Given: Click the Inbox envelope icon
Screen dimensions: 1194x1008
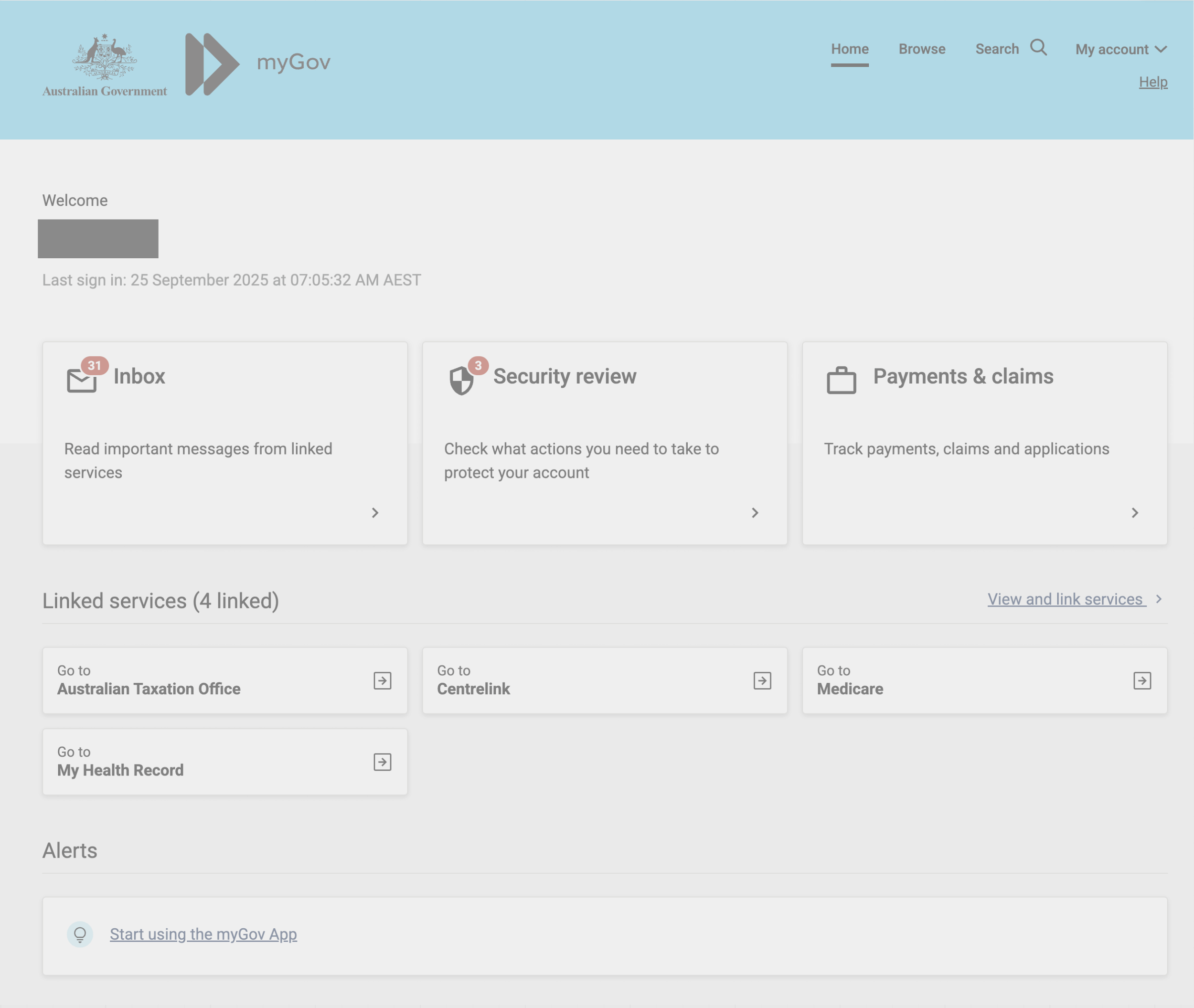Looking at the screenshot, I should [82, 381].
